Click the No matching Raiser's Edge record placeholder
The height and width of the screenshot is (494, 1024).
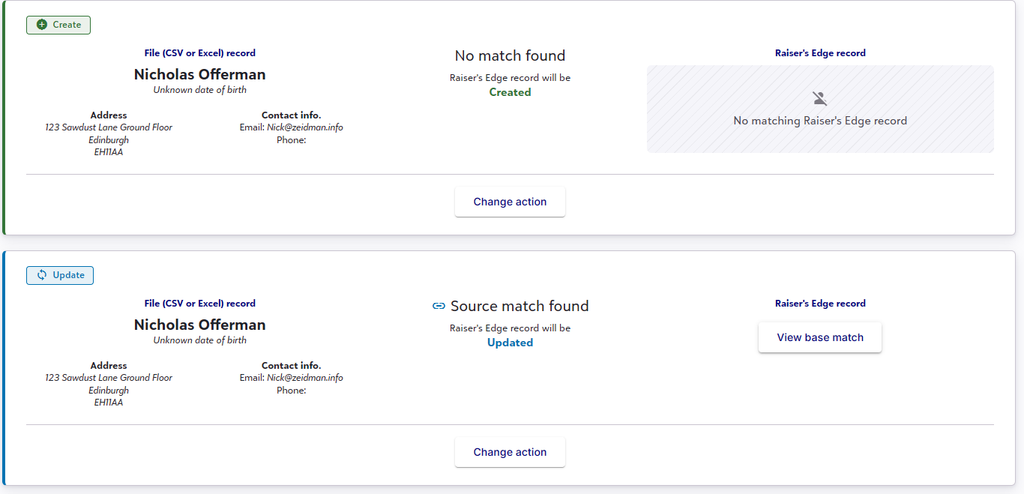coord(820,109)
